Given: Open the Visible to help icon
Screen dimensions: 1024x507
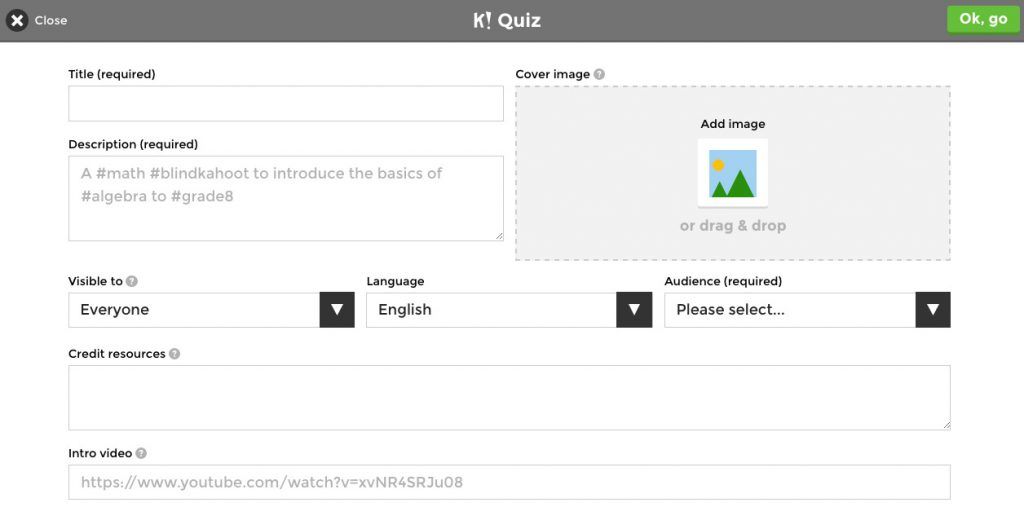Looking at the screenshot, I should coord(132,282).
